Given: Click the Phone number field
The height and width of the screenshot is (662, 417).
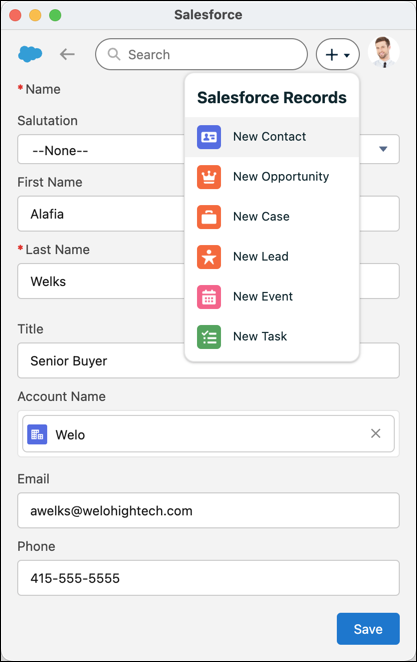Looking at the screenshot, I should pos(208,578).
